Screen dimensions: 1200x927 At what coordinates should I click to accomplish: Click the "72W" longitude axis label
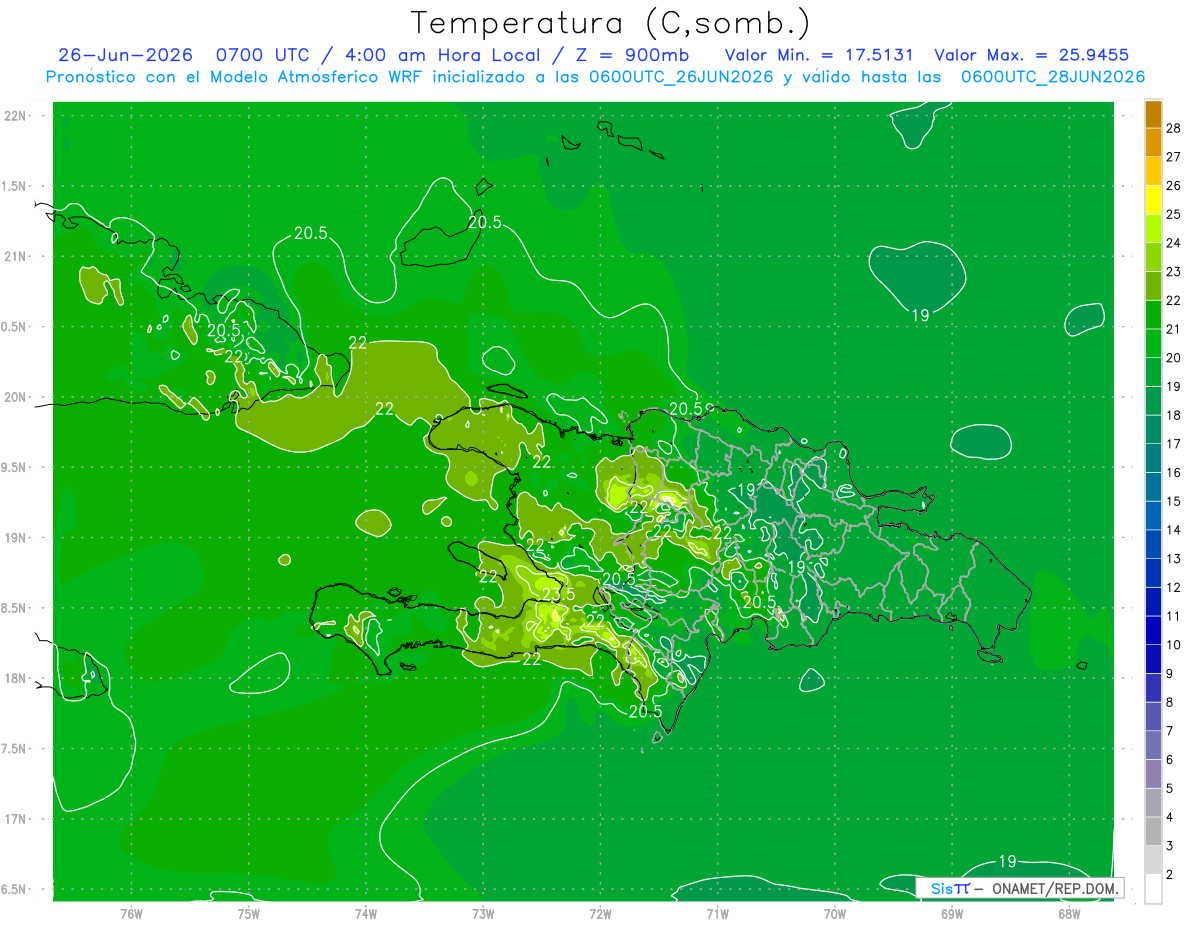[600, 913]
